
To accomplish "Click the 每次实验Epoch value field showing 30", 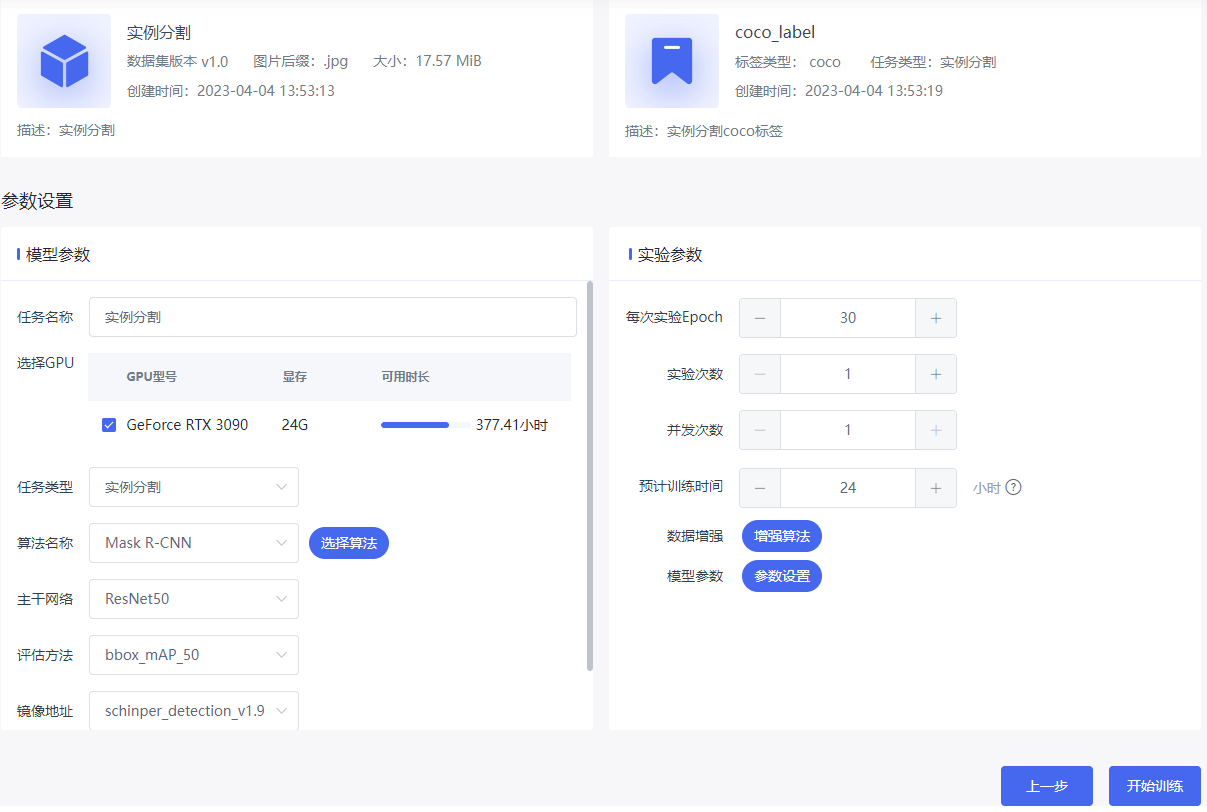I will [x=848, y=318].
